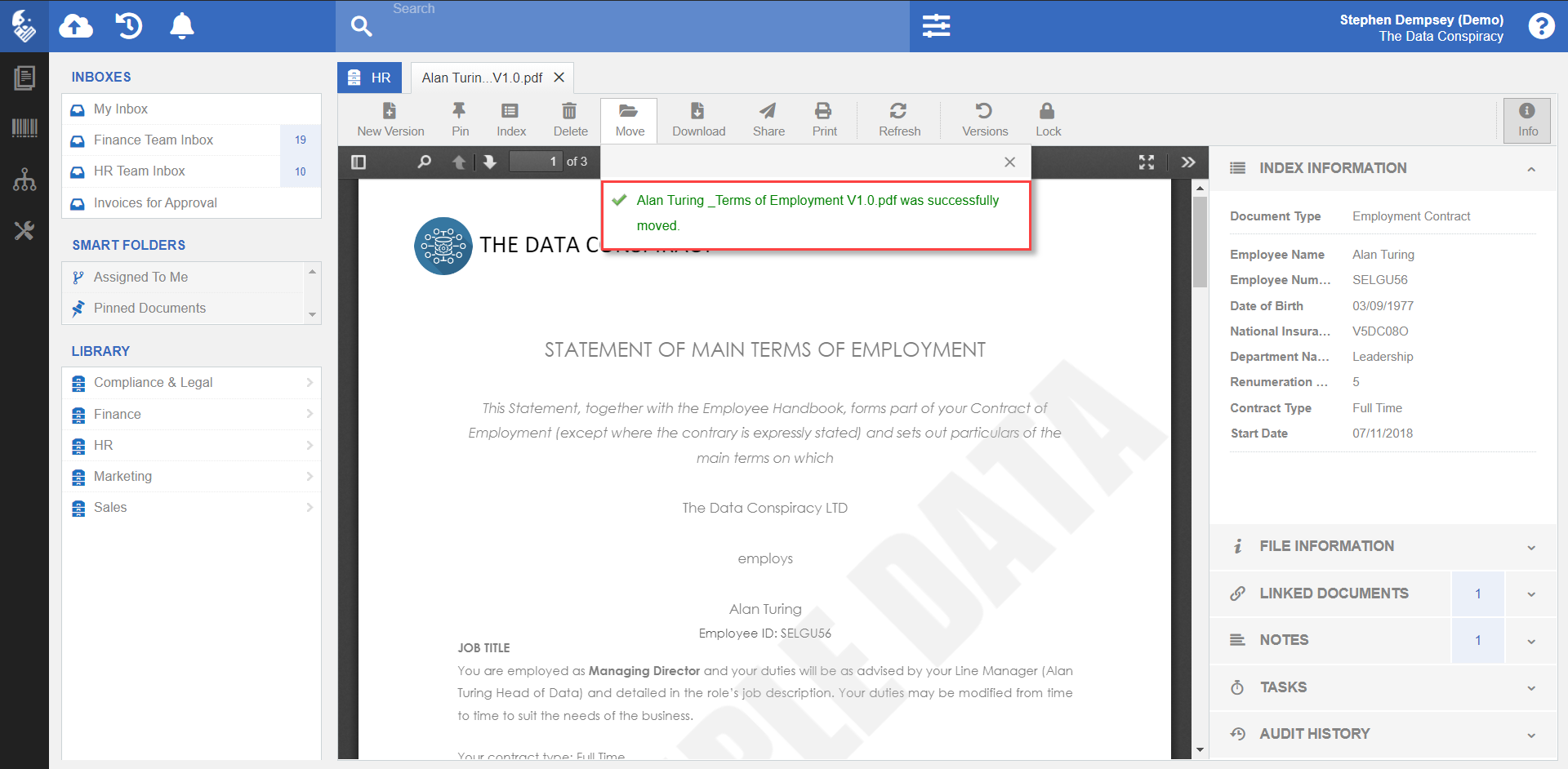Viewport: 1568px width, 769px height.
Task: Share the document
Action: 768,120
